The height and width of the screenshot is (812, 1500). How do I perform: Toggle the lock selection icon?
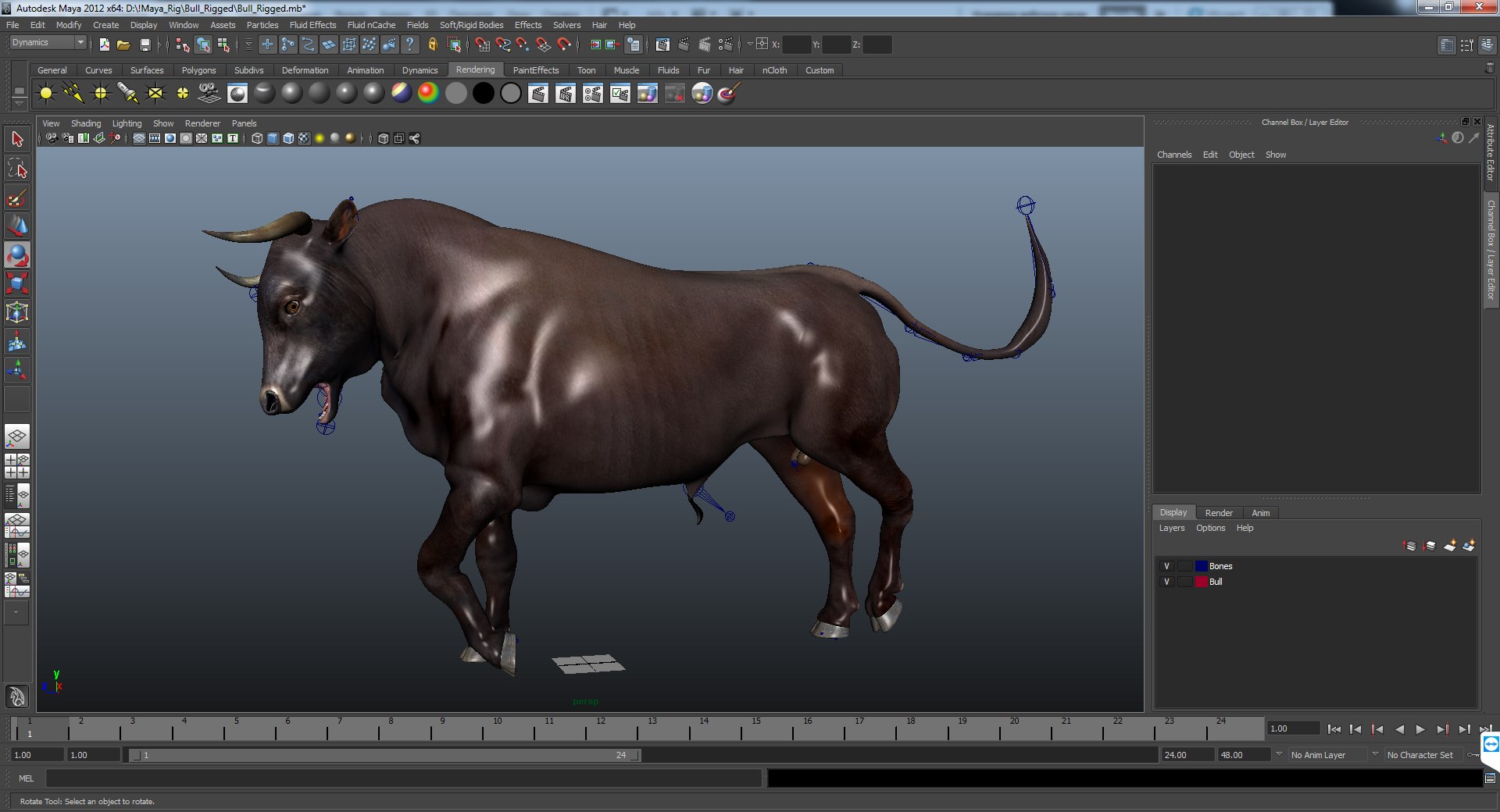coord(432,45)
